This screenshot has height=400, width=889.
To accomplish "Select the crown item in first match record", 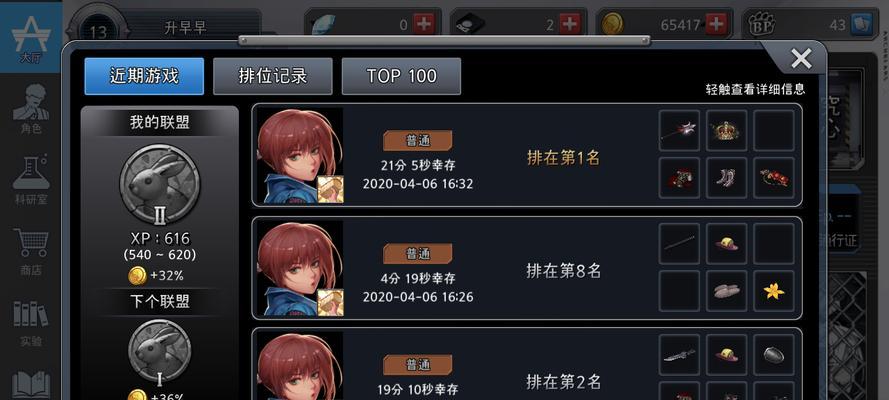I will click(x=727, y=130).
